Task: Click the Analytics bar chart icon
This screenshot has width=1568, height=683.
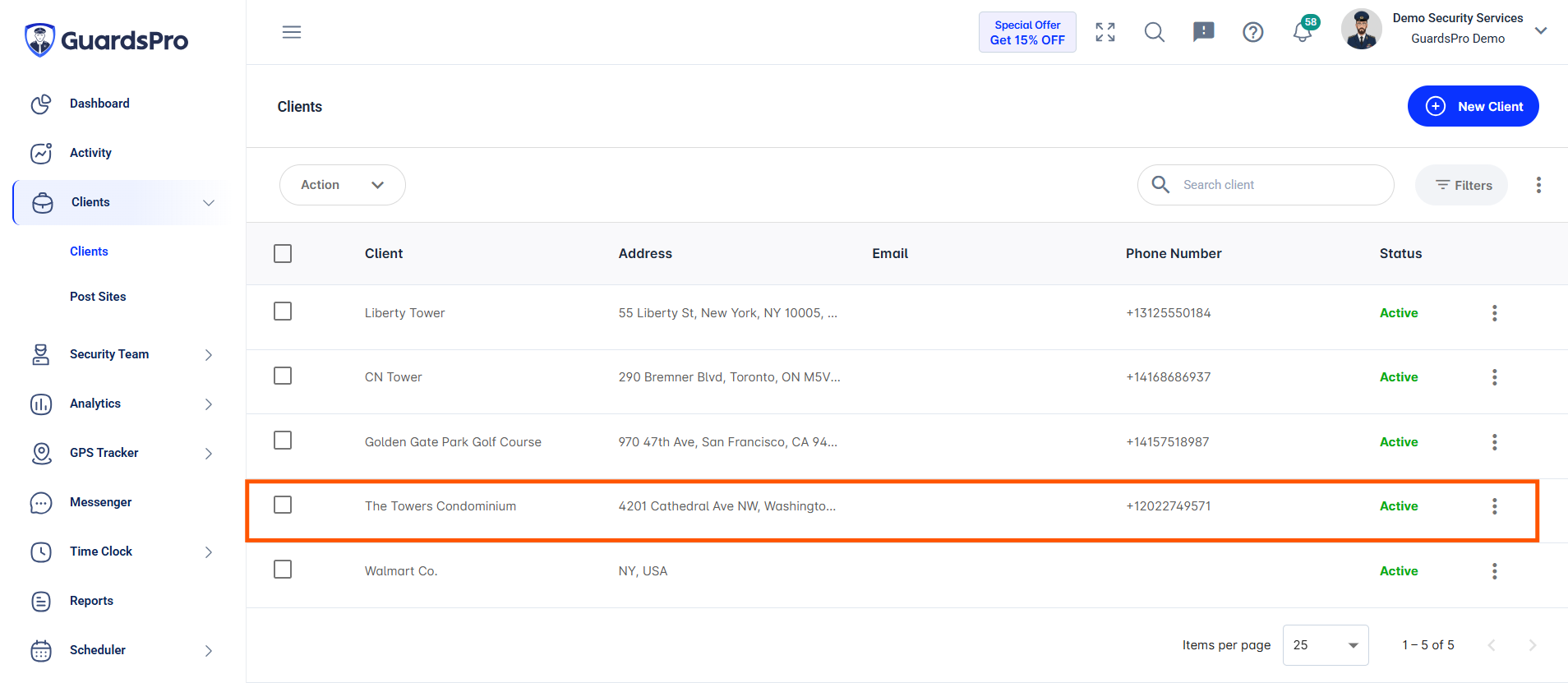Action: 41,404
